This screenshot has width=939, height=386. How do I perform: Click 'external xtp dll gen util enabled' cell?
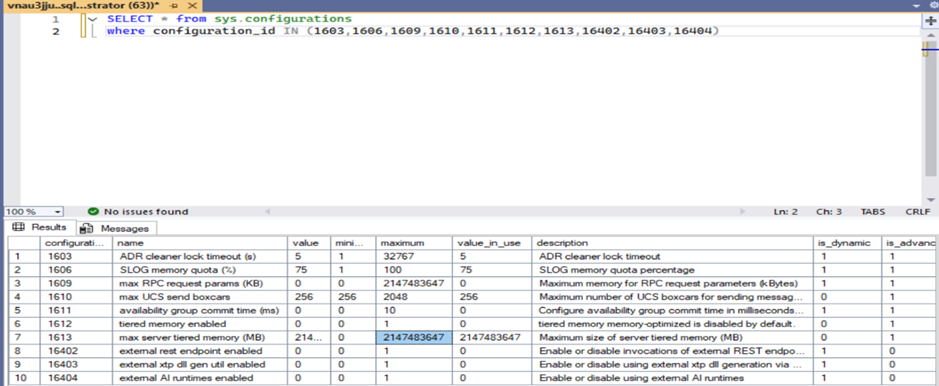pos(200,364)
